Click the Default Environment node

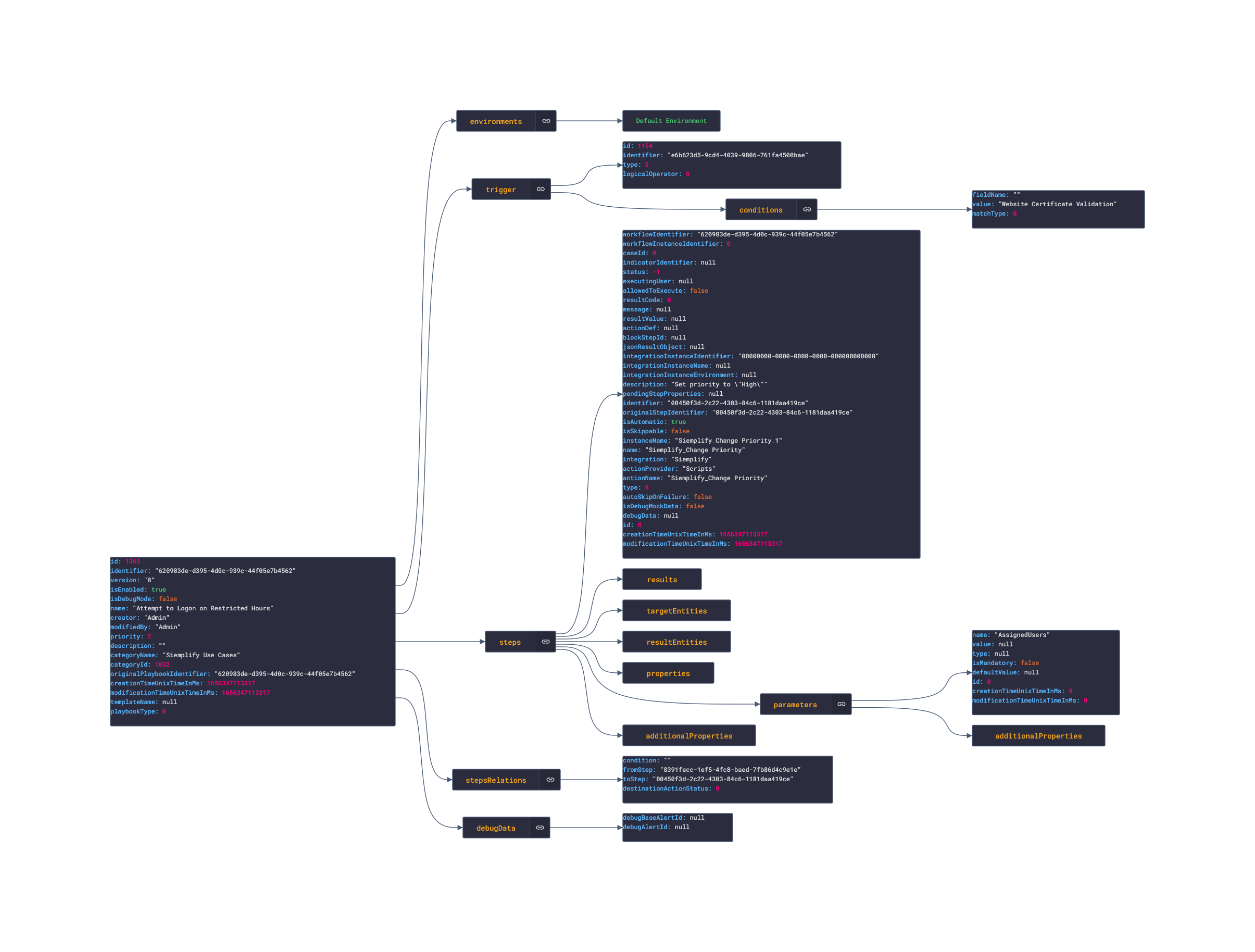[671, 121]
